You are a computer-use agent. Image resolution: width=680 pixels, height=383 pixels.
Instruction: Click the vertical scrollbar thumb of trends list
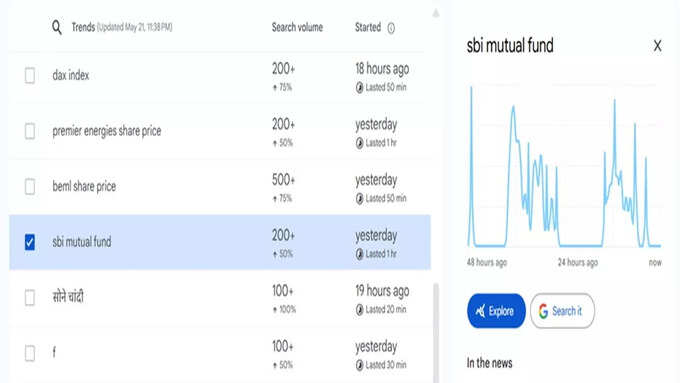click(x=436, y=333)
